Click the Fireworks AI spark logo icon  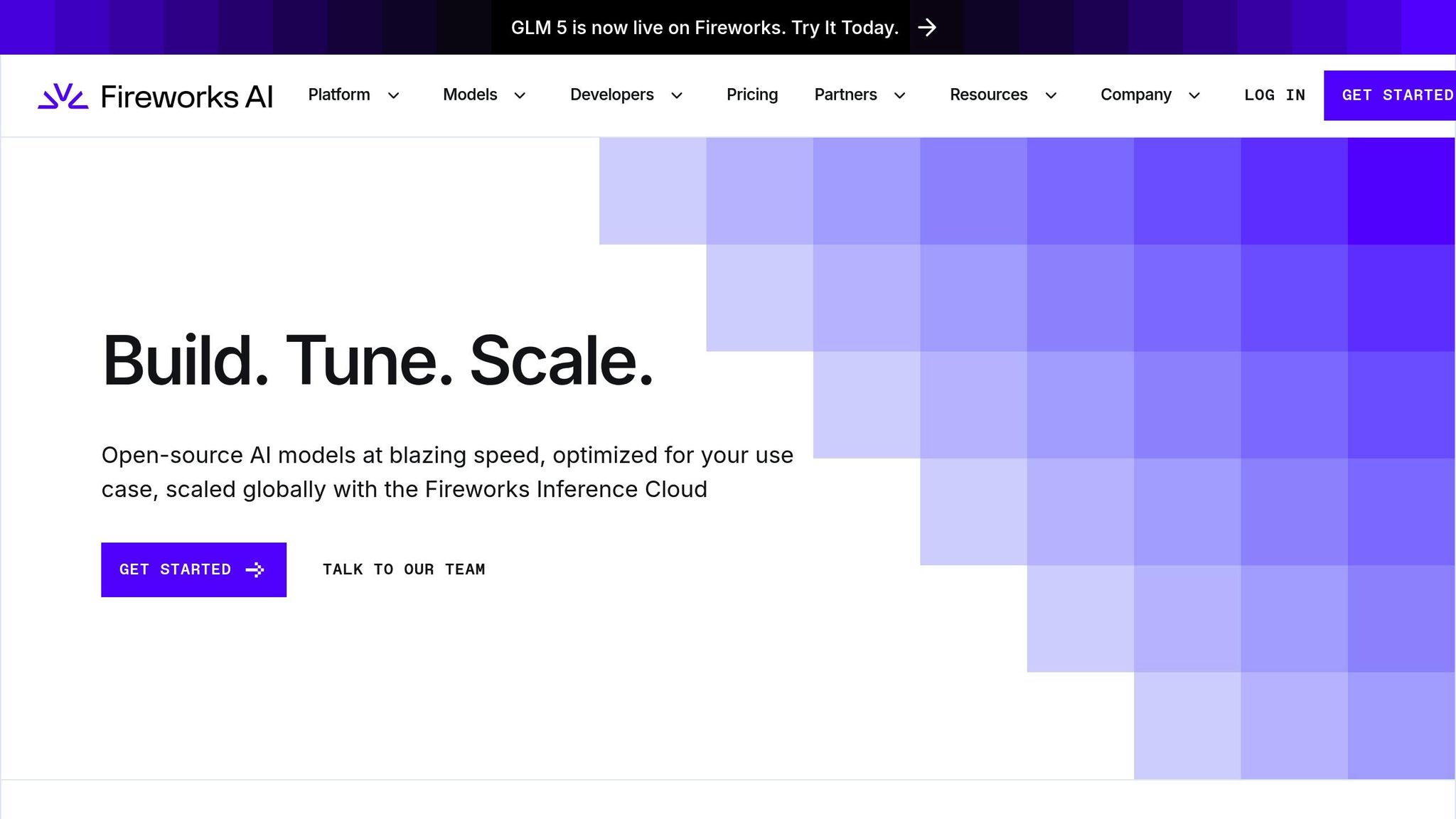[x=63, y=96]
